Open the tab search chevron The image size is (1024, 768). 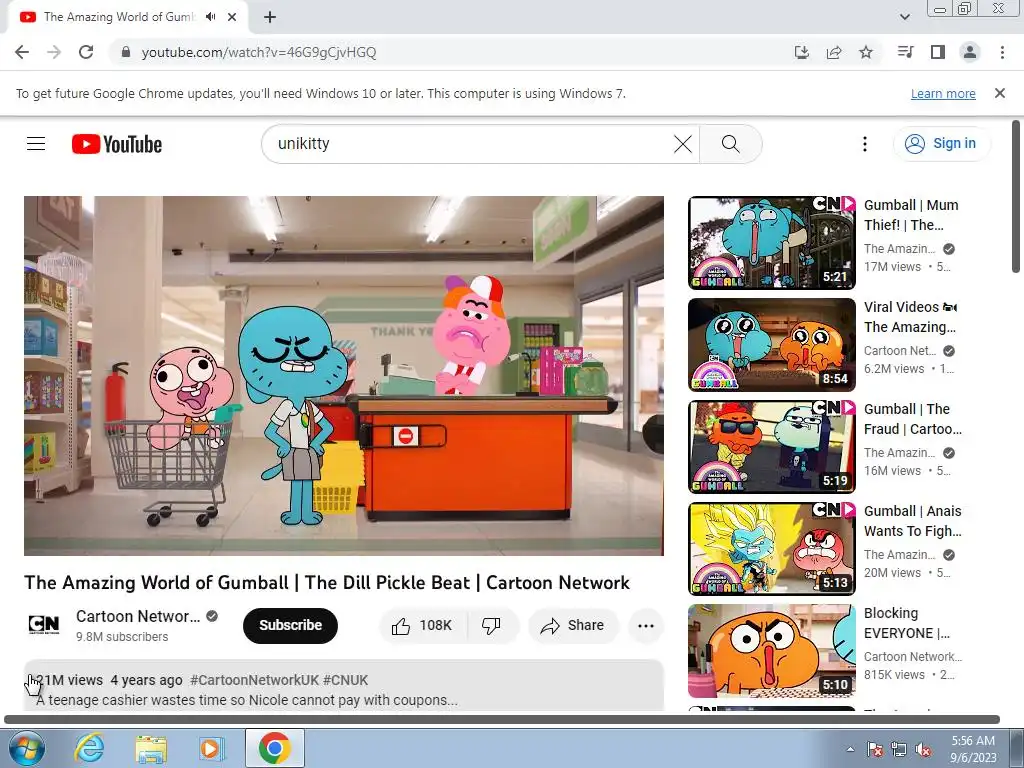904,17
